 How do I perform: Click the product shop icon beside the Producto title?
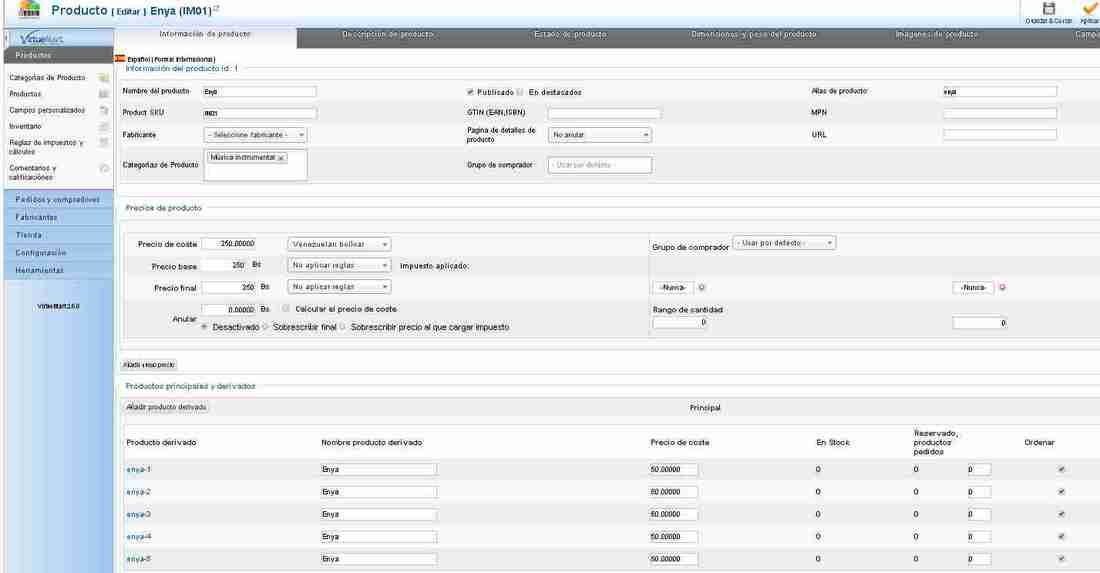pyautogui.click(x=29, y=10)
